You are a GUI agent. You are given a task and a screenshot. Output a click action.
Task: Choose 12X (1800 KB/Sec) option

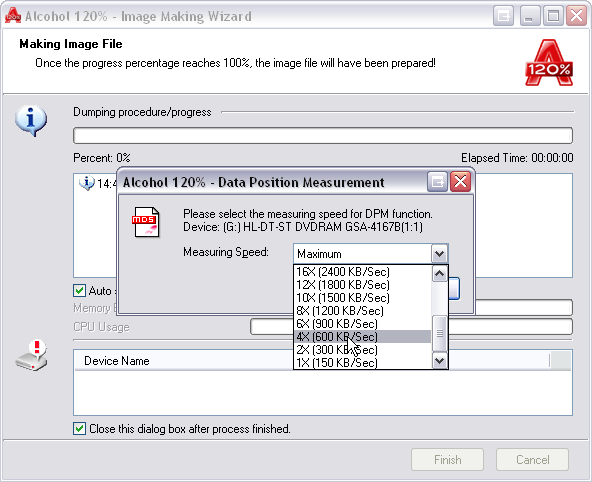(x=362, y=285)
